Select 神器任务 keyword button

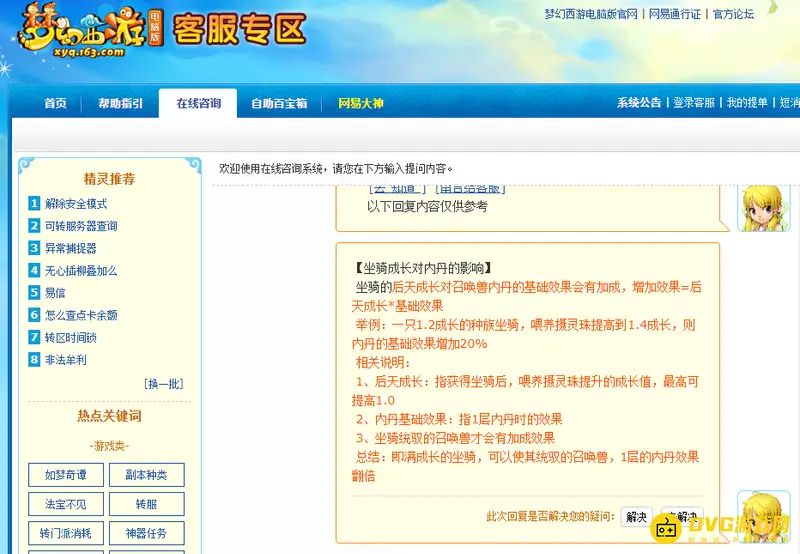click(x=146, y=533)
